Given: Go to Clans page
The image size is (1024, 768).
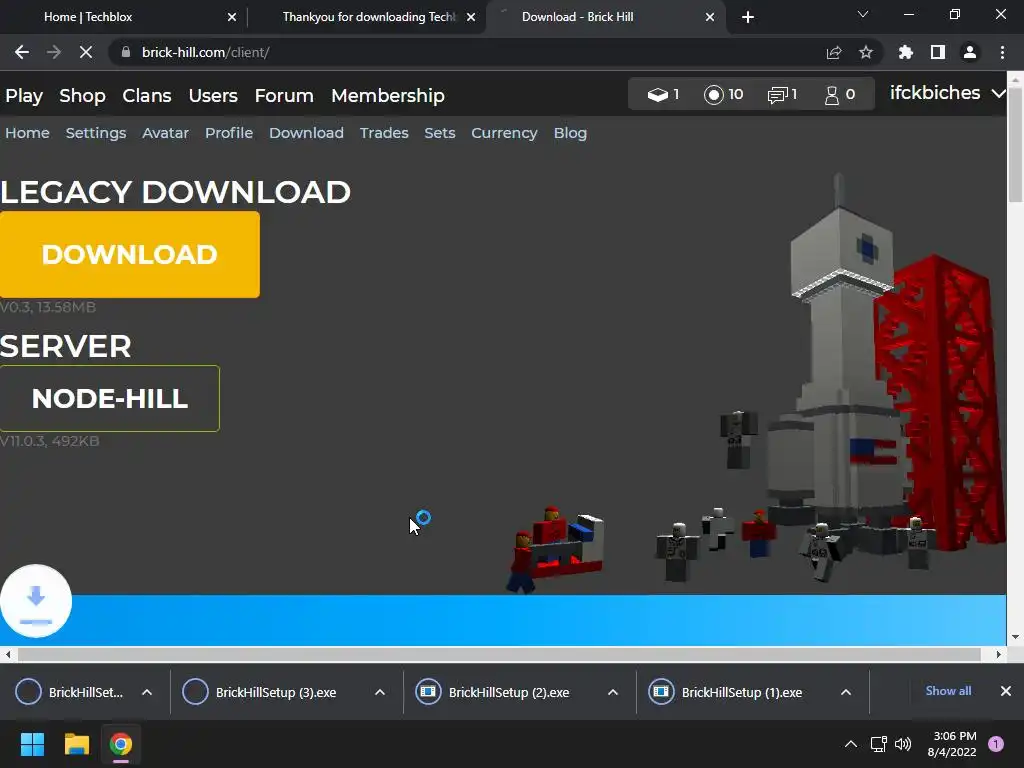Looking at the screenshot, I should [x=147, y=96].
